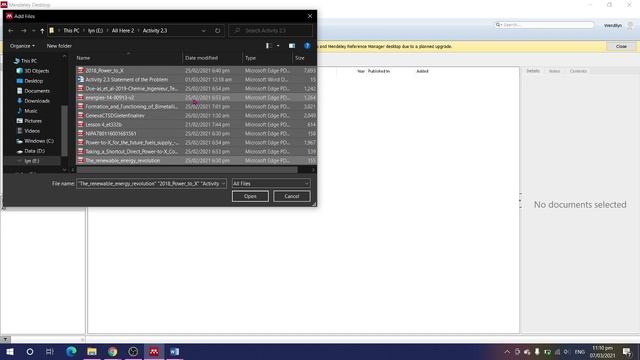The height and width of the screenshot is (360, 640).
Task: Select This PC in navigation tree
Action: pyautogui.click(x=29, y=61)
